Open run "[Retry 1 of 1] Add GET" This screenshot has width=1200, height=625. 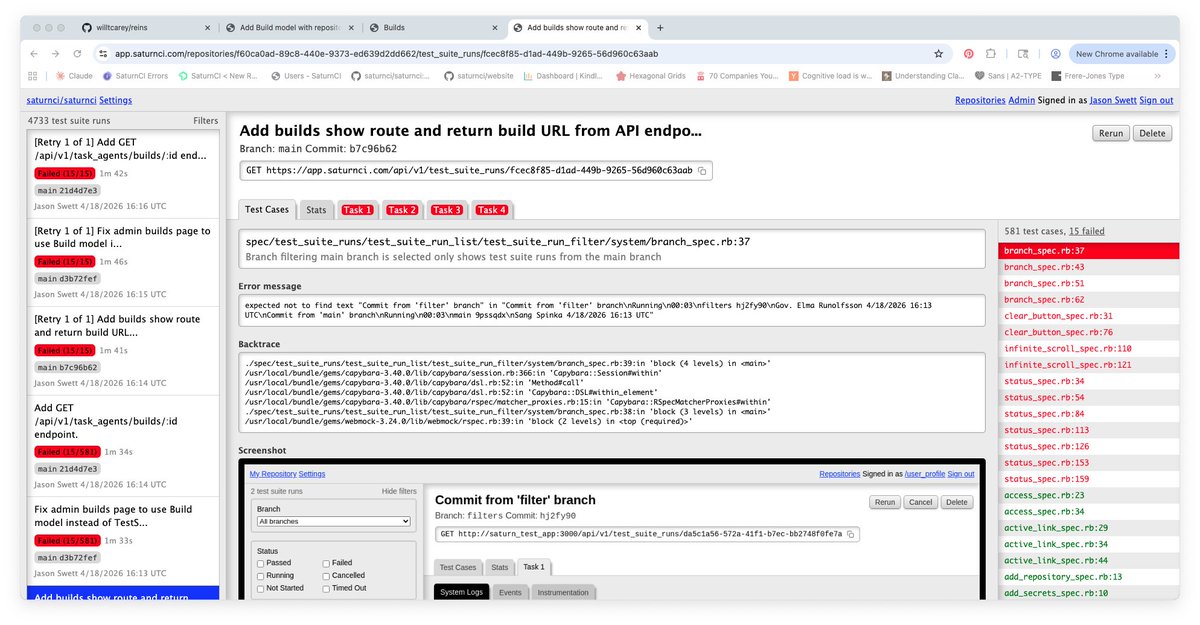click(x=123, y=175)
